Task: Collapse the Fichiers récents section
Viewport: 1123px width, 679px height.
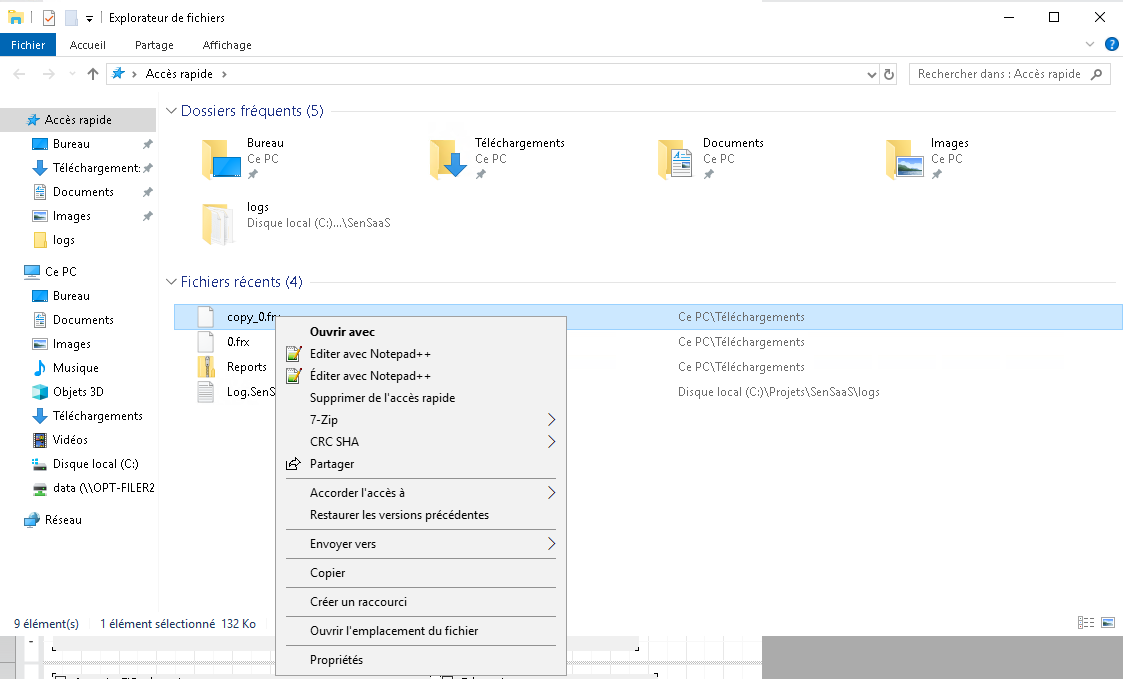Action: click(x=172, y=282)
